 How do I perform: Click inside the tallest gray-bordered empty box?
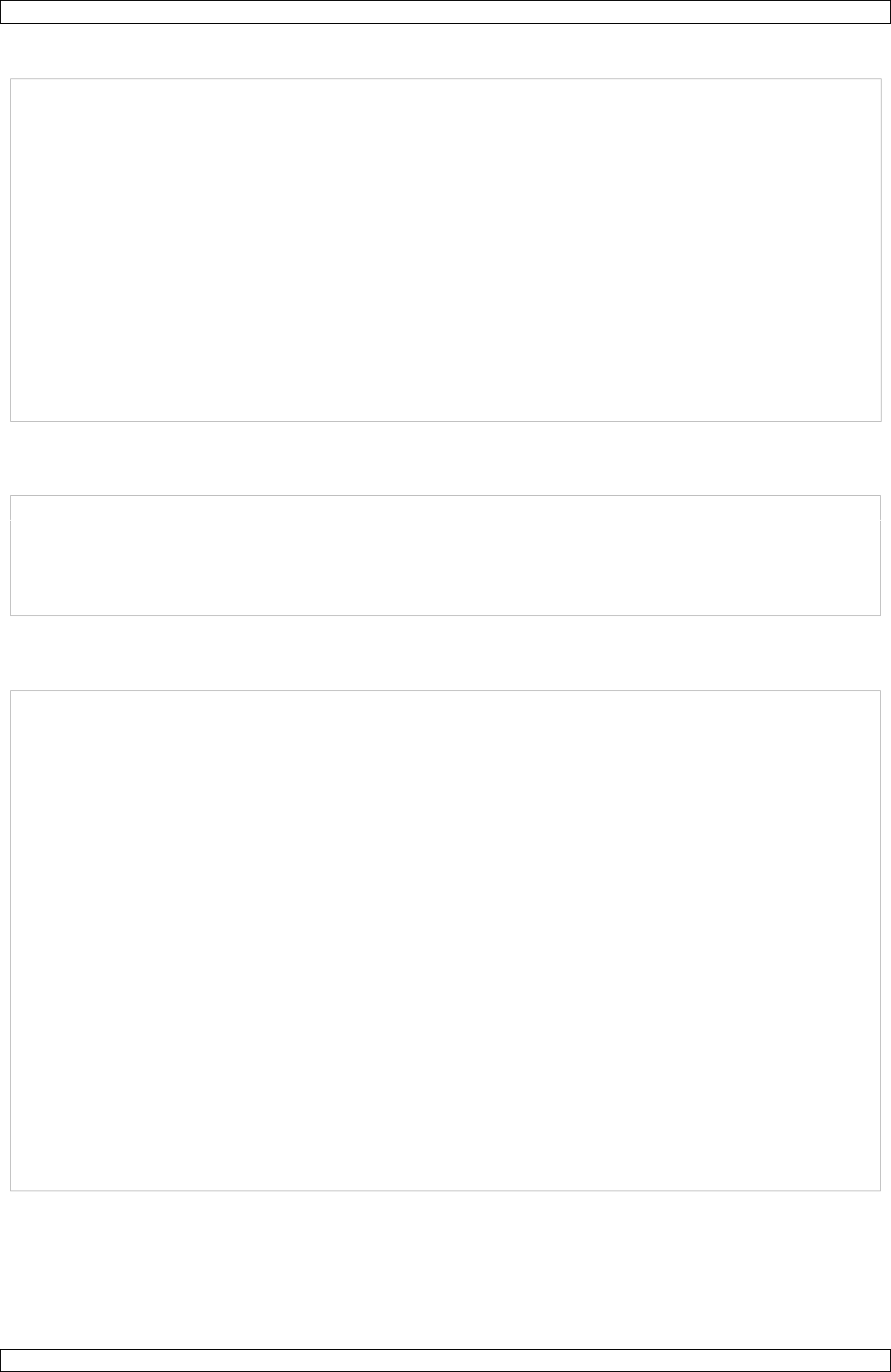pos(445,940)
